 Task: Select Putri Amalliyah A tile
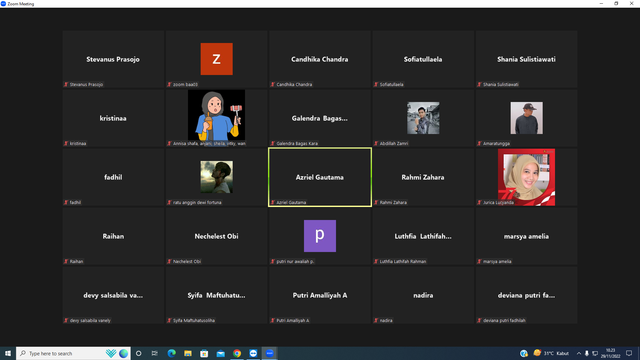click(x=320, y=295)
